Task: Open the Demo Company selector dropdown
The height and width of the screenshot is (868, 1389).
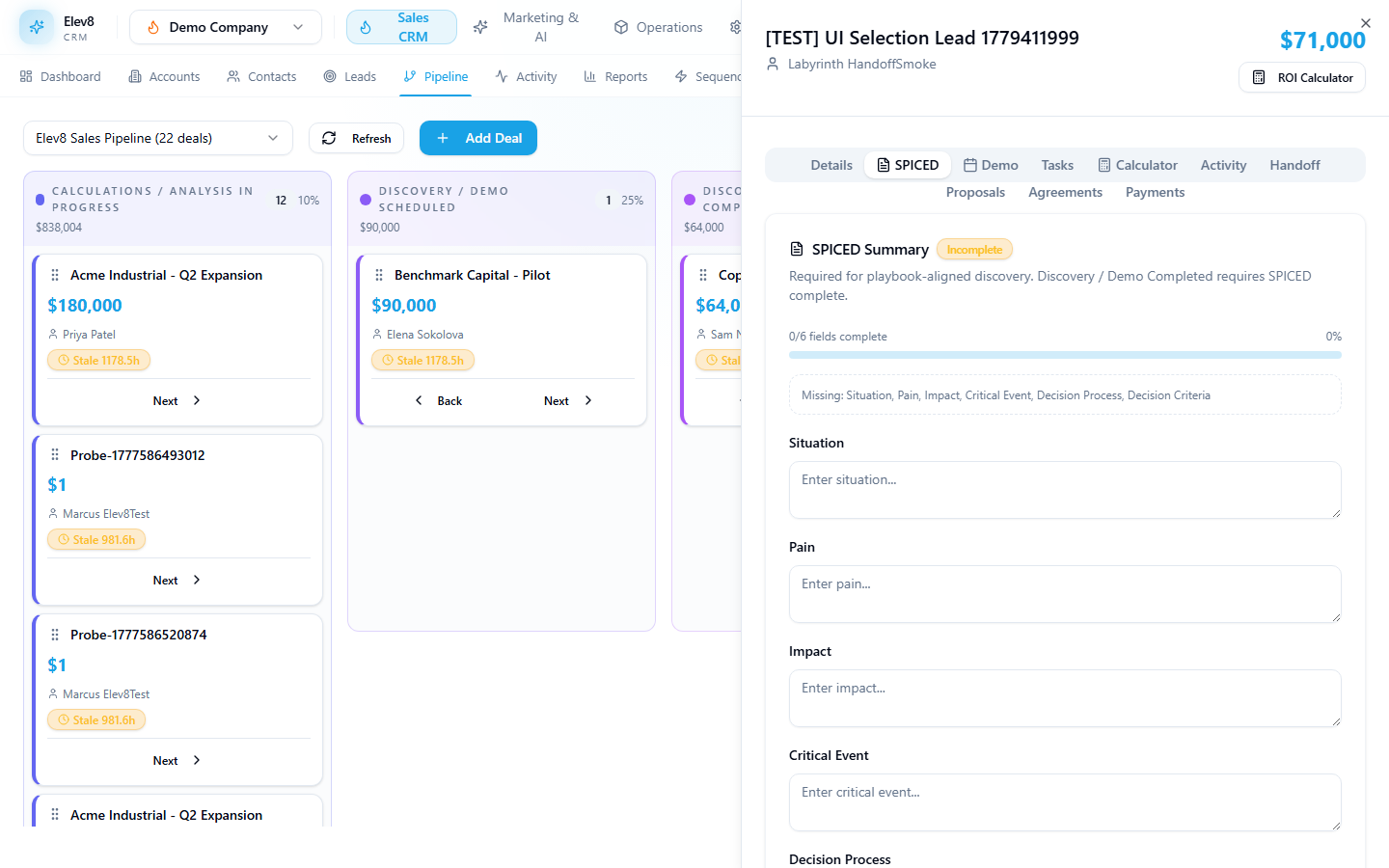Action: tap(226, 27)
